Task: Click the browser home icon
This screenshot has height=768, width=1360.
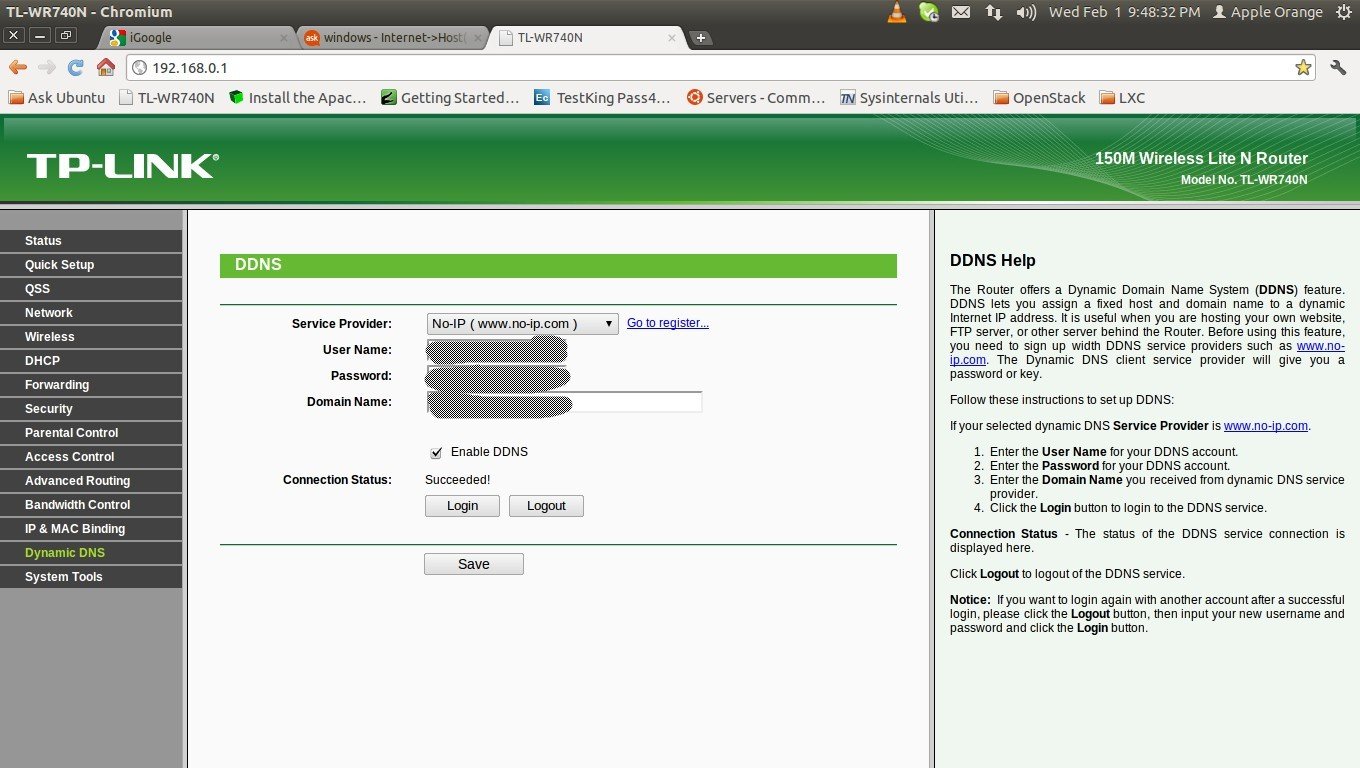Action: [x=106, y=67]
